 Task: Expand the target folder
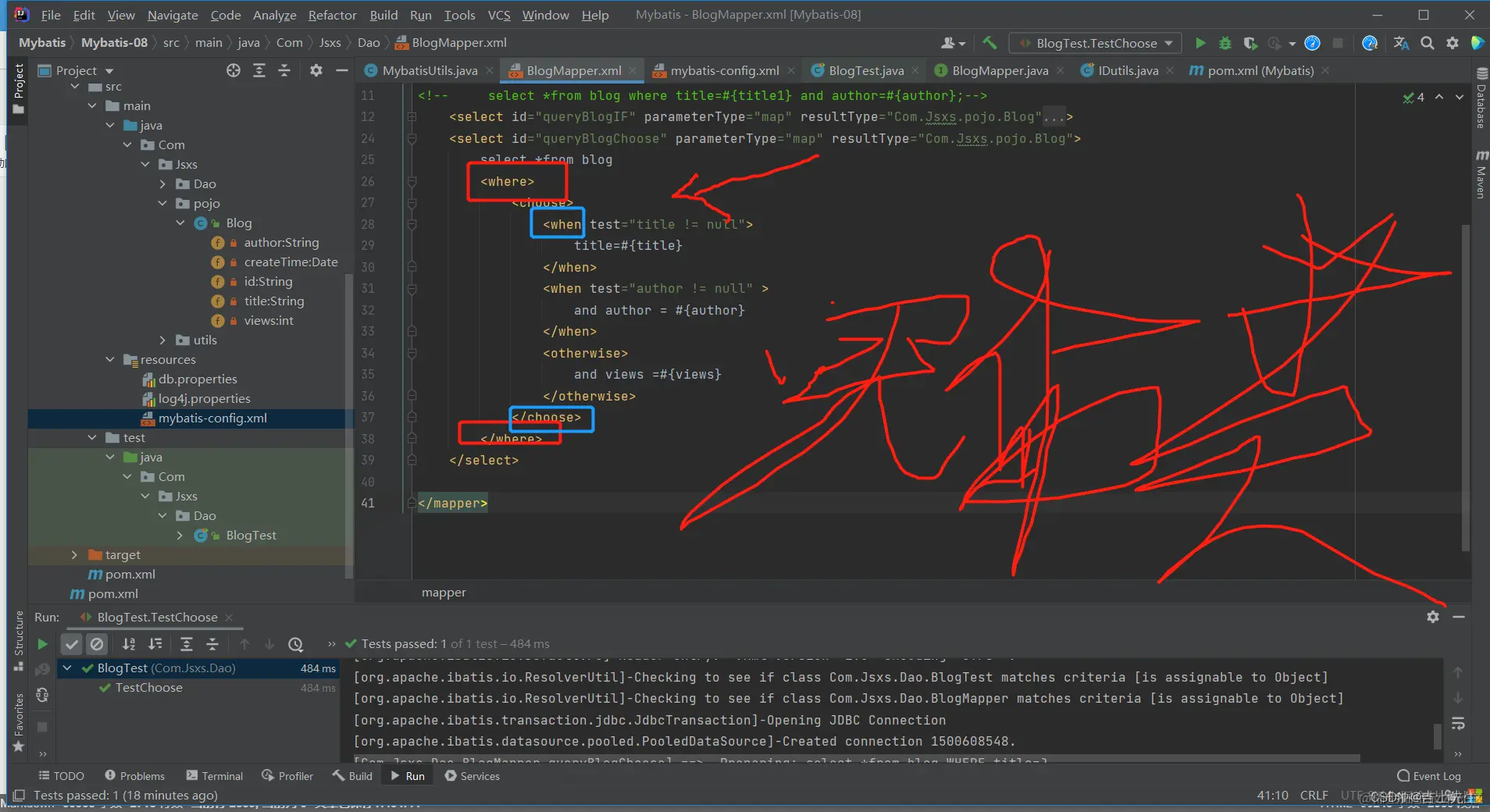(x=74, y=554)
